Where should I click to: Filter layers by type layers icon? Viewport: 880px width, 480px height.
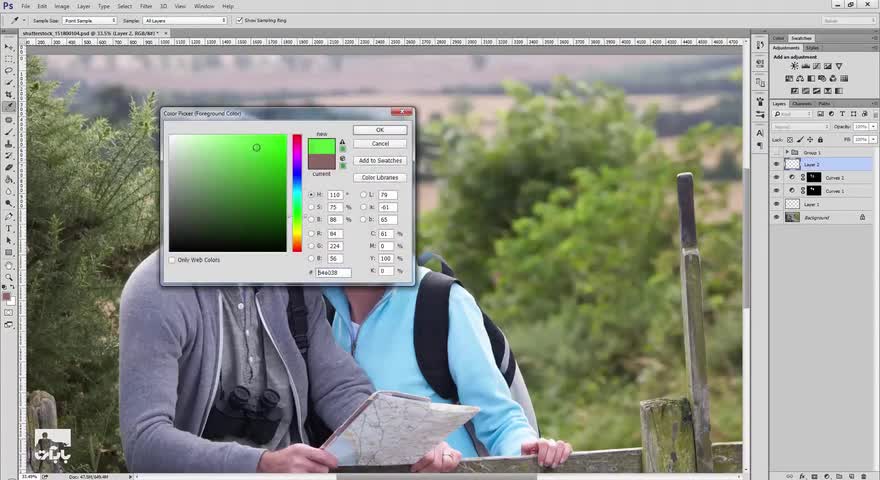[842, 114]
